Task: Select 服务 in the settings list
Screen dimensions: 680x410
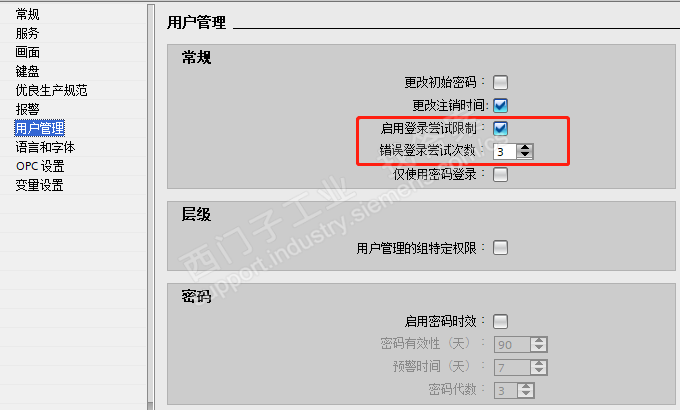Action: point(27,33)
